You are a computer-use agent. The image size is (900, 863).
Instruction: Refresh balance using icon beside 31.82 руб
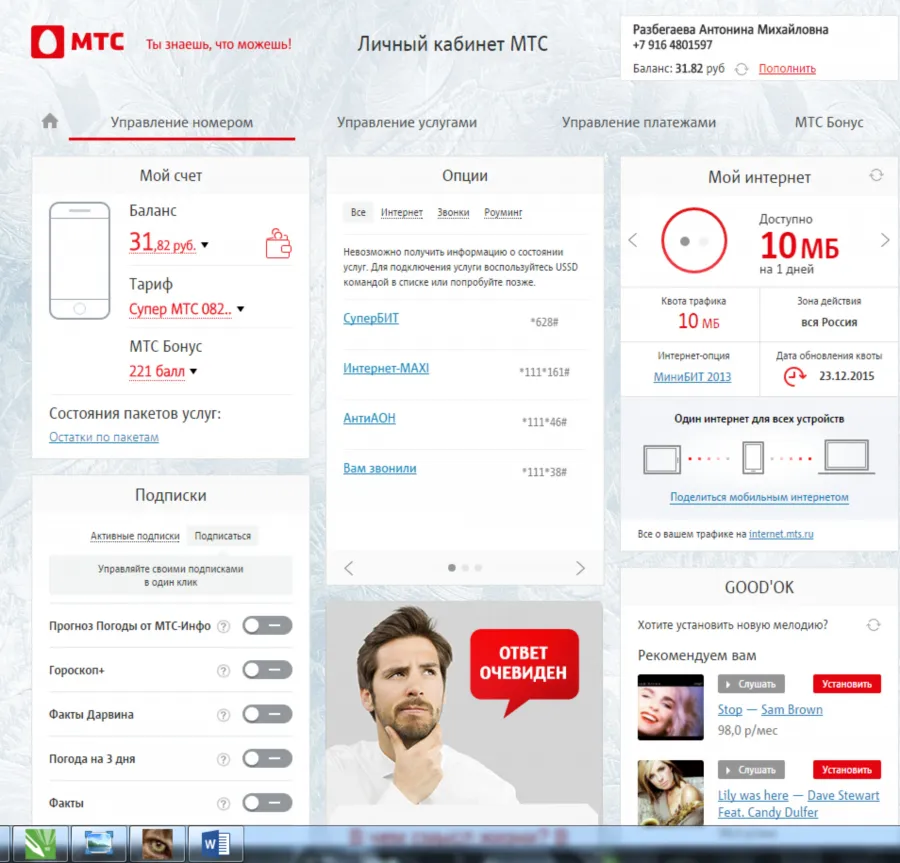(742, 69)
